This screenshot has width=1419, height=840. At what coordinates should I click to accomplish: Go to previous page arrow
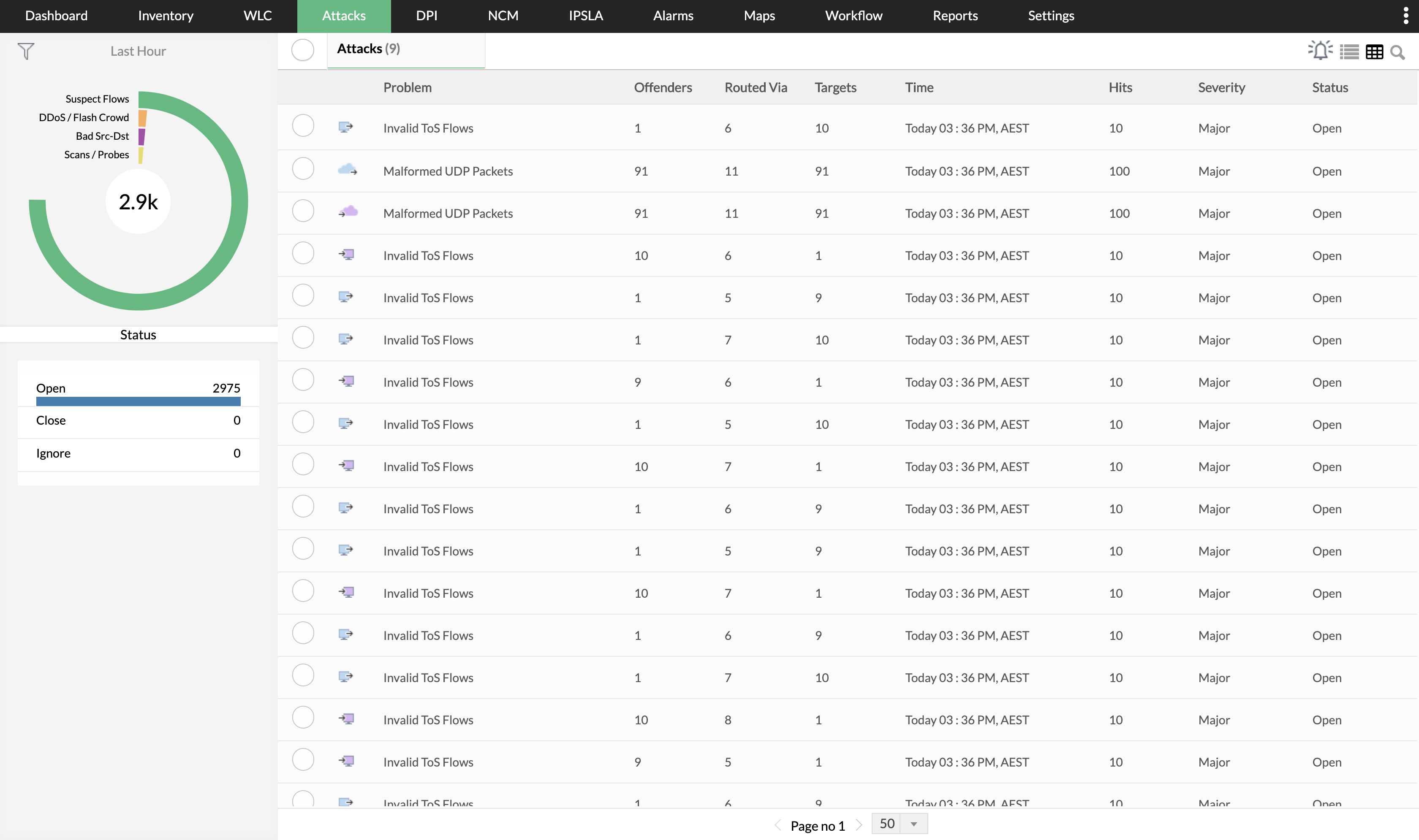coord(778,825)
